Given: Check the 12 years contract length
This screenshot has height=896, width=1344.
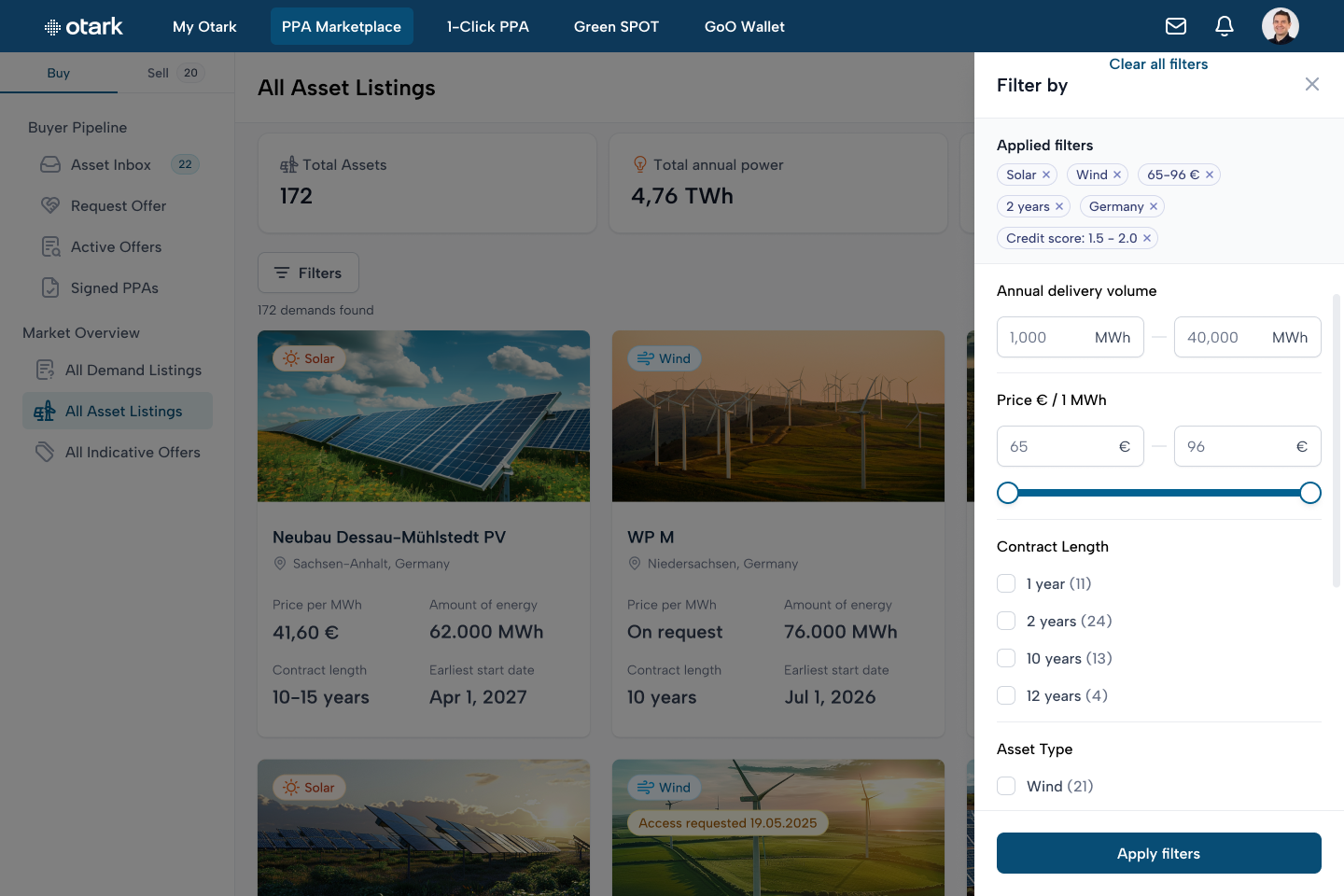Looking at the screenshot, I should 1006,695.
